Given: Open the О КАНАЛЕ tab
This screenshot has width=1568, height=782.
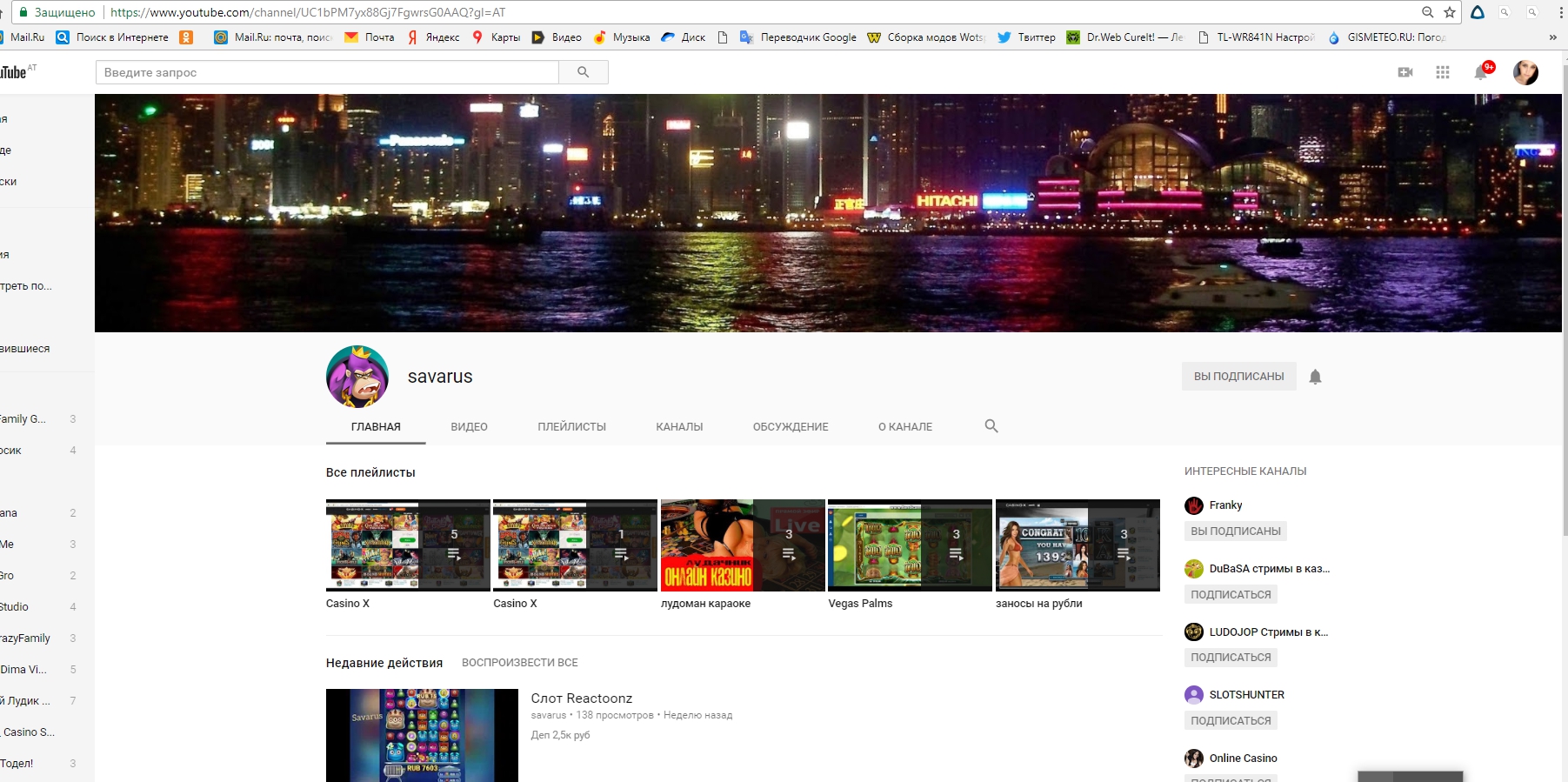Looking at the screenshot, I should click(x=904, y=427).
